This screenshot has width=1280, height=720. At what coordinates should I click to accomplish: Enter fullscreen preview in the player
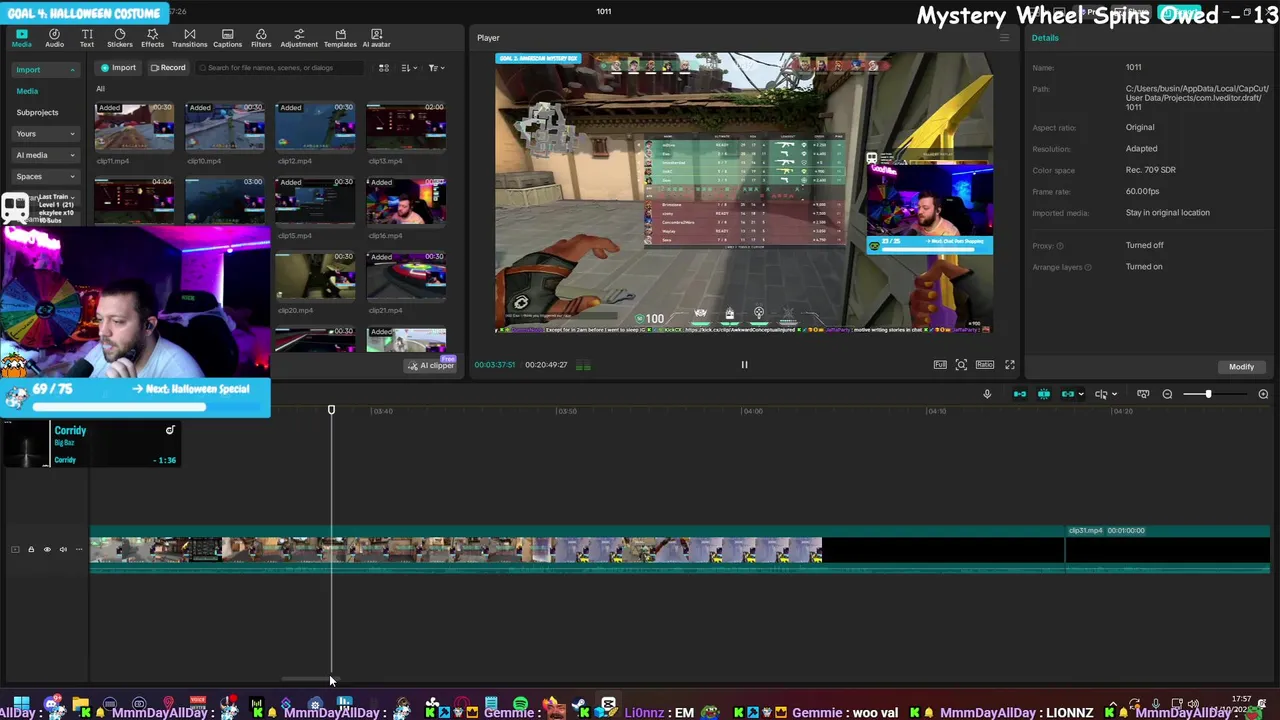(1010, 365)
